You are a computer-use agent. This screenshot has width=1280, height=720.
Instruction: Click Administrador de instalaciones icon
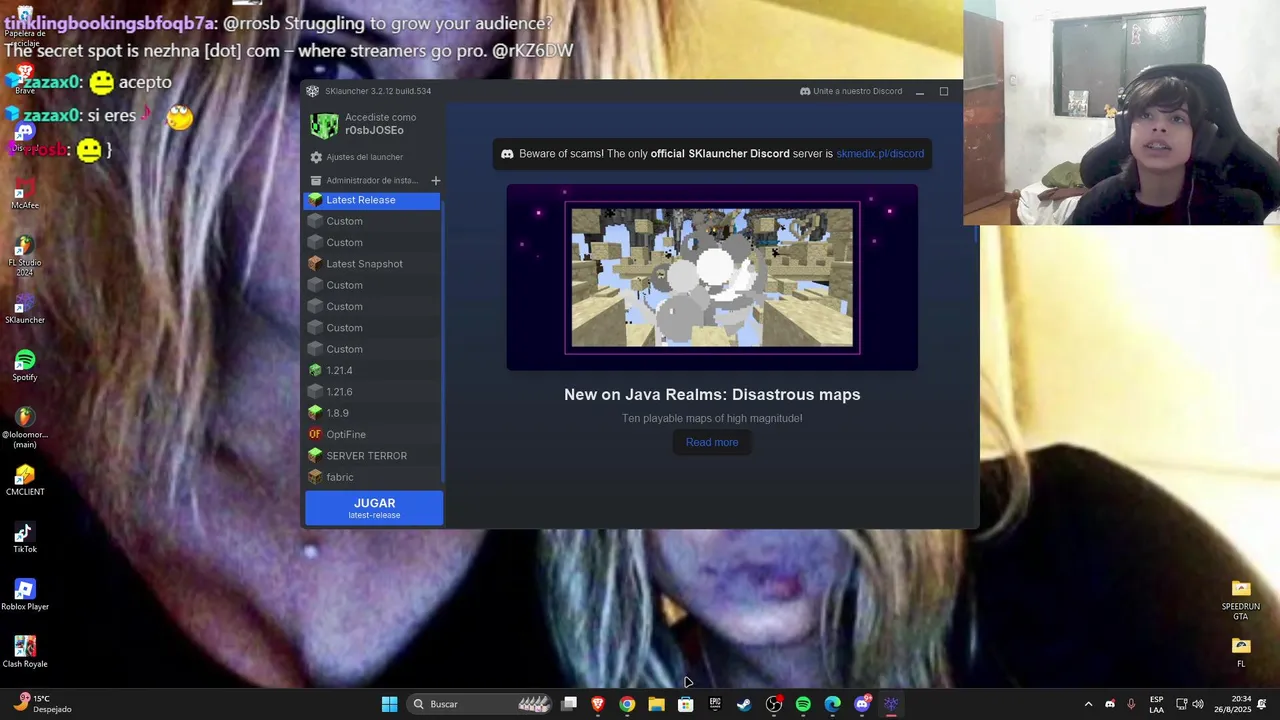pyautogui.click(x=316, y=180)
